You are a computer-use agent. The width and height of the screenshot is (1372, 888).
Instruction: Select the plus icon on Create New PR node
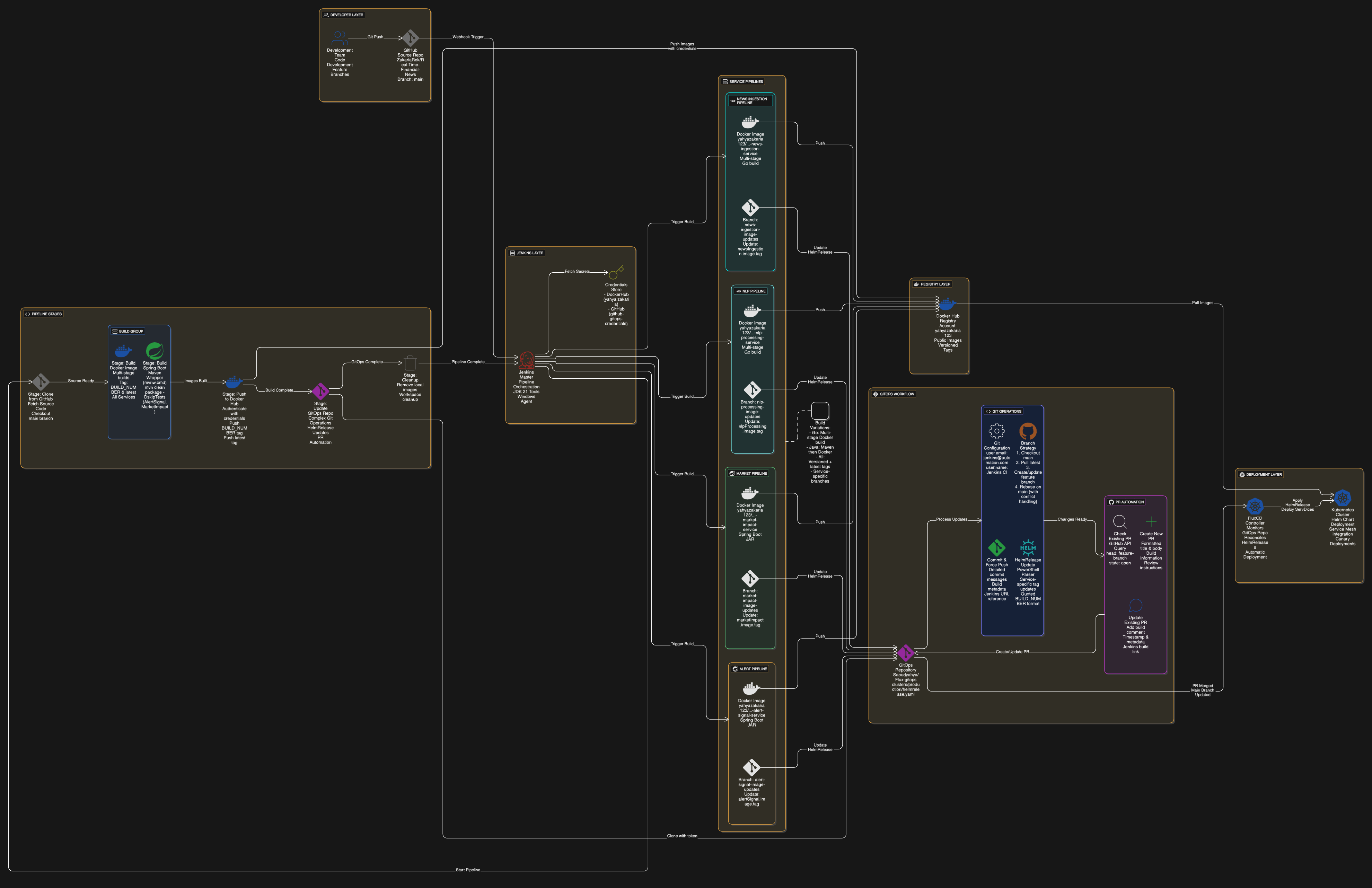click(1151, 521)
